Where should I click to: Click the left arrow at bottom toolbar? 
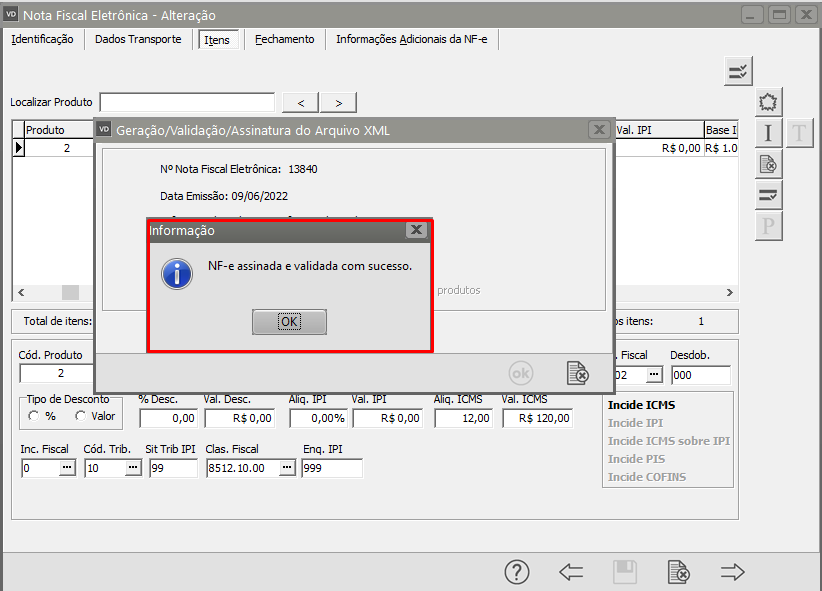coord(571,572)
